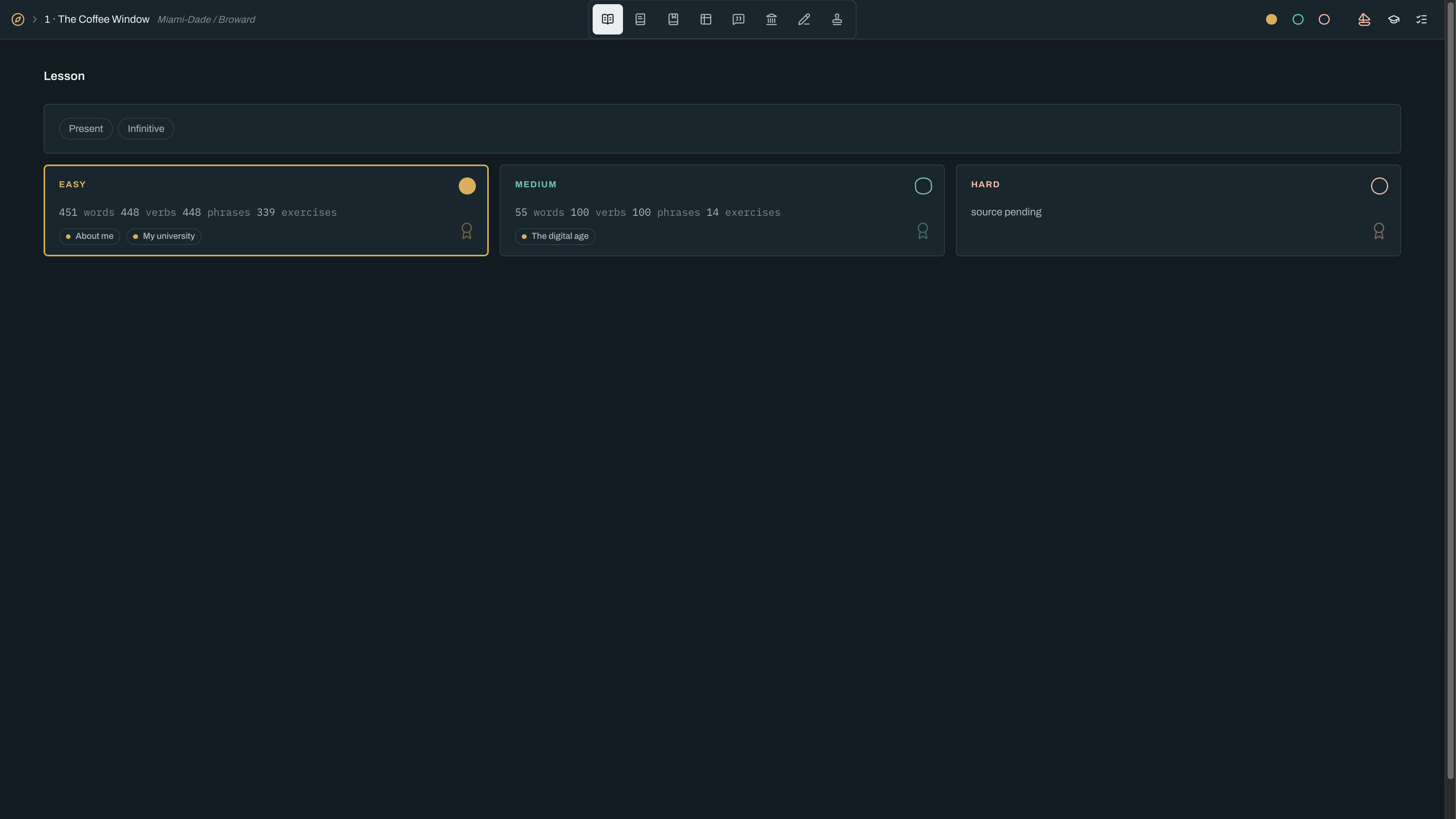The height and width of the screenshot is (819, 1456).
Task: Click the source pending text
Action: (x=1006, y=212)
